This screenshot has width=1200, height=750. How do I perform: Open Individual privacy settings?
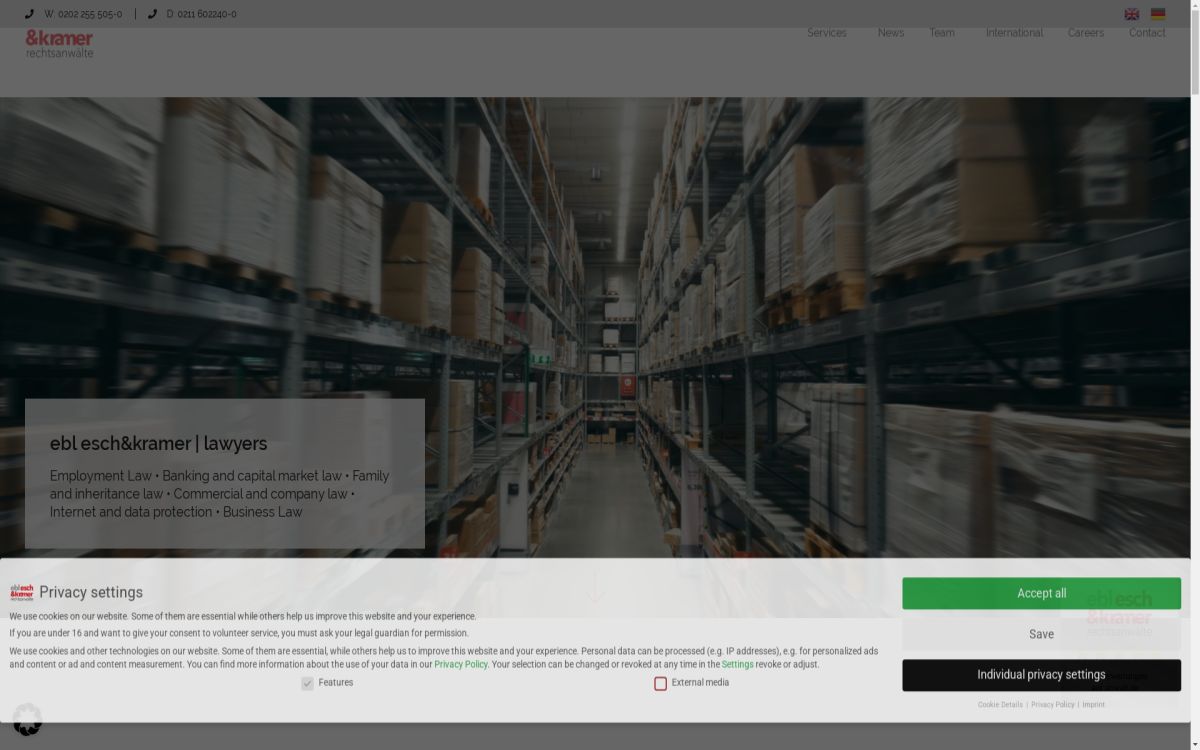(1041, 674)
